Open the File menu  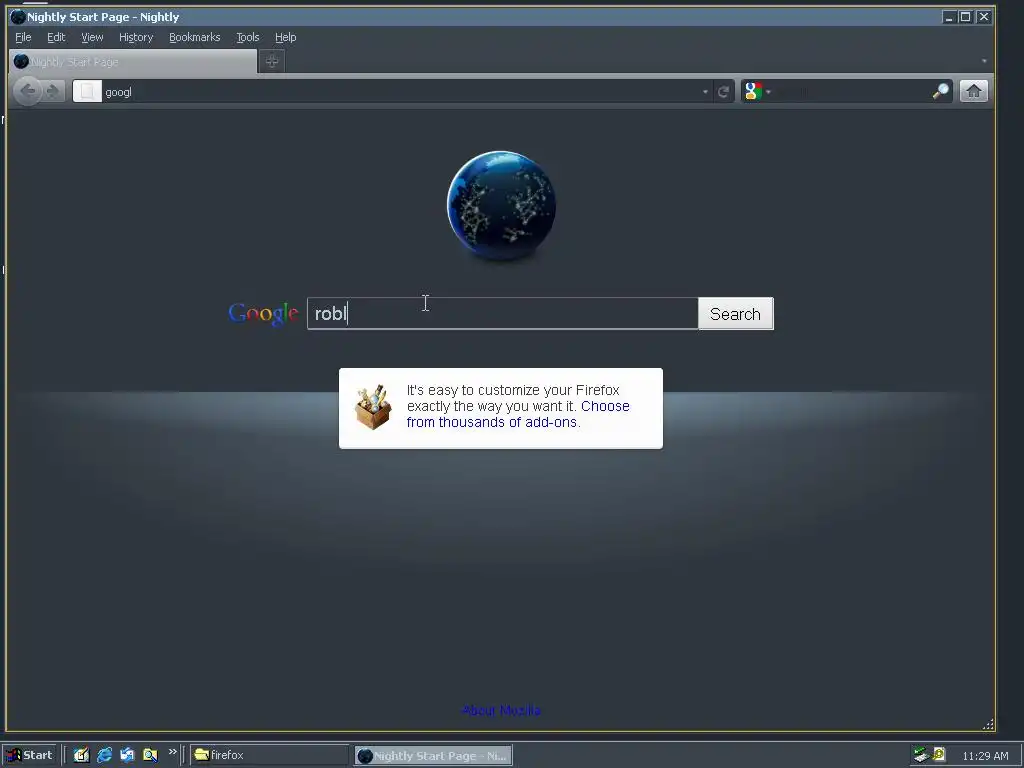point(23,37)
